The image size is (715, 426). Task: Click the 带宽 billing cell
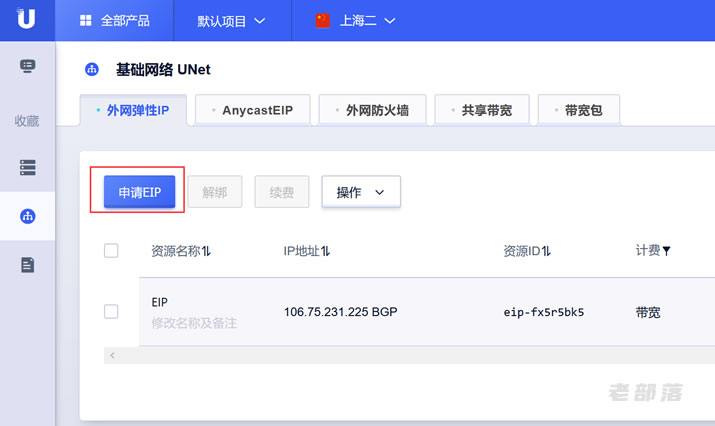[648, 312]
